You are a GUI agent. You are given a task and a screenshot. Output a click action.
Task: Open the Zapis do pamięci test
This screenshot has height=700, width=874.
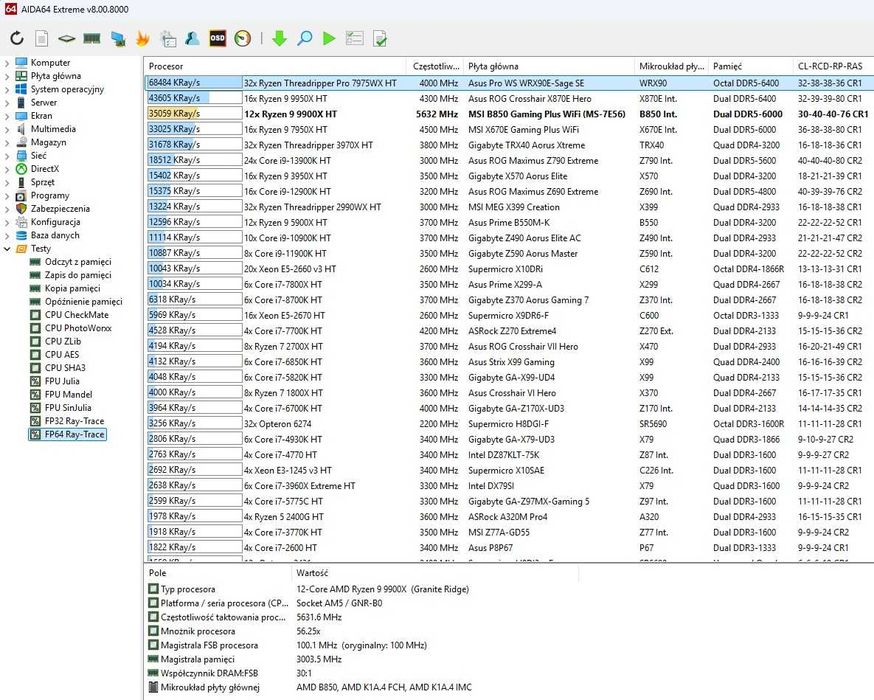tap(77, 275)
